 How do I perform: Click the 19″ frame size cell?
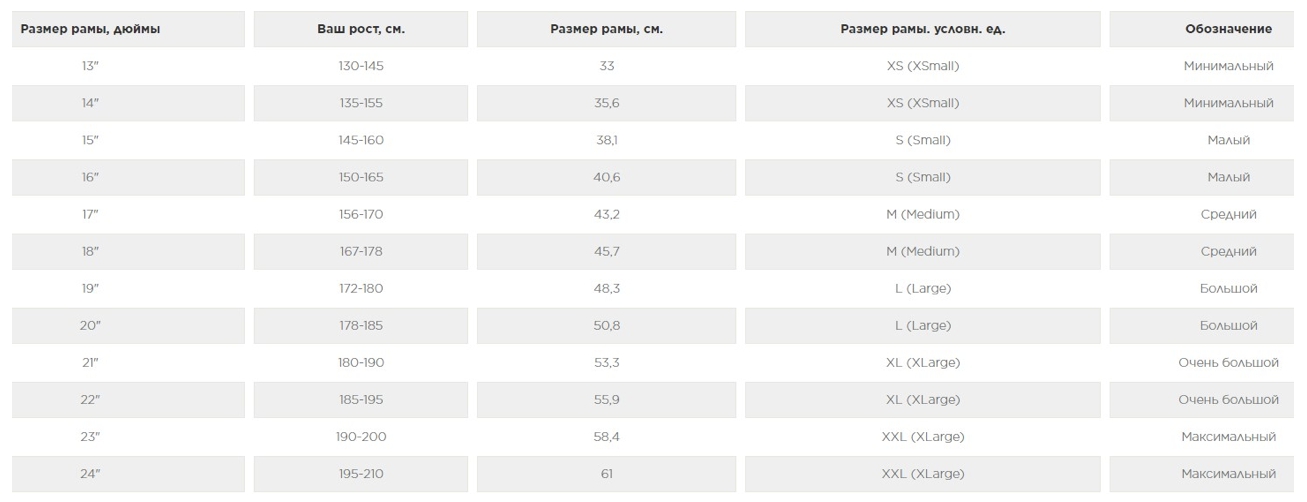(x=90, y=288)
